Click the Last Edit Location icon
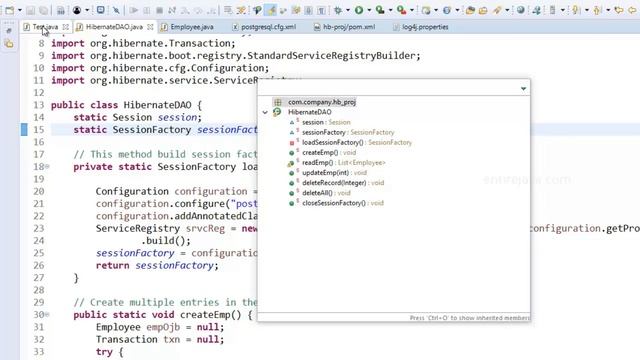This screenshot has width=640, height=360. coord(619,10)
